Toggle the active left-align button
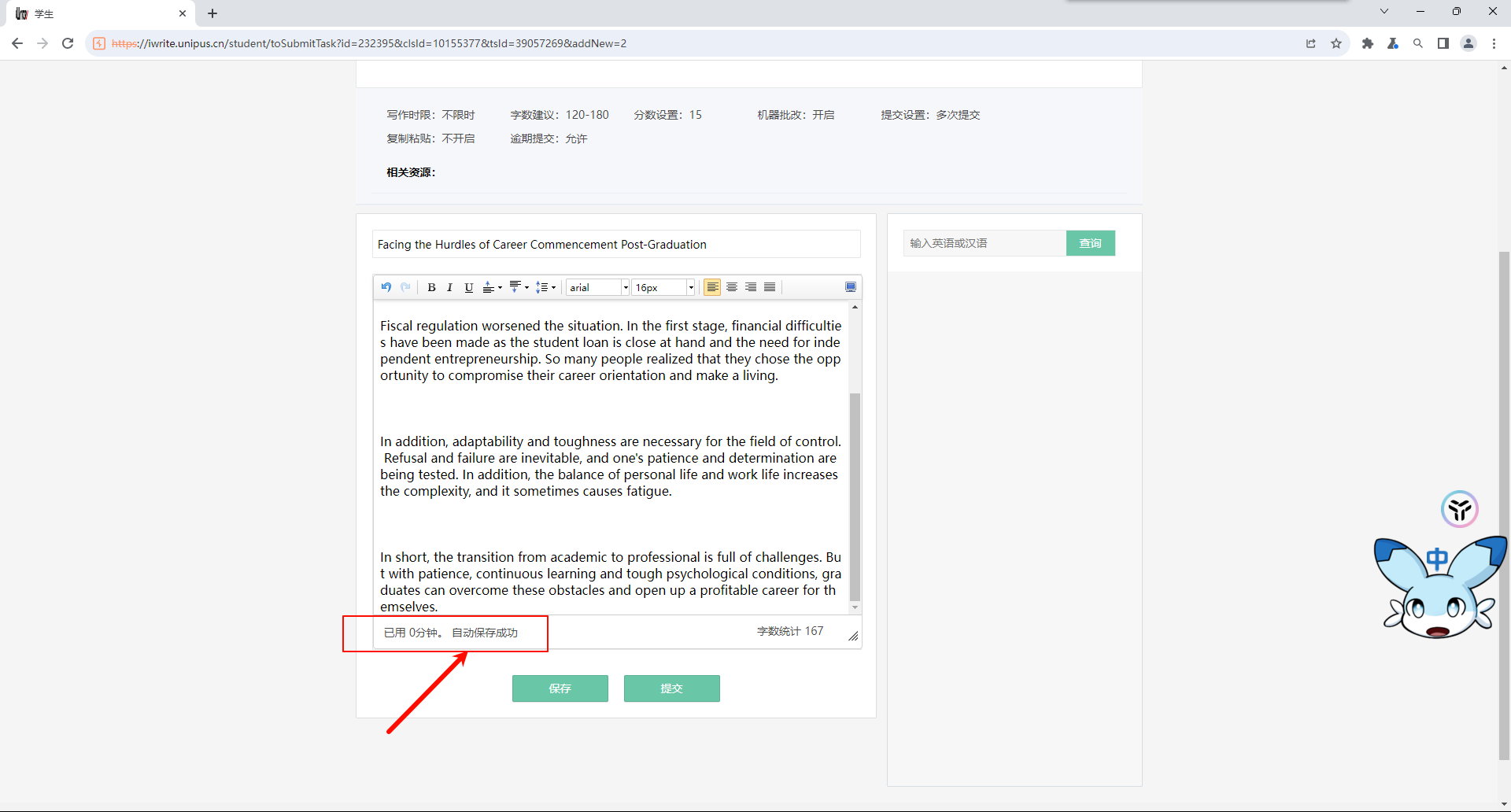Screen dimensions: 1511x812 pos(712,287)
